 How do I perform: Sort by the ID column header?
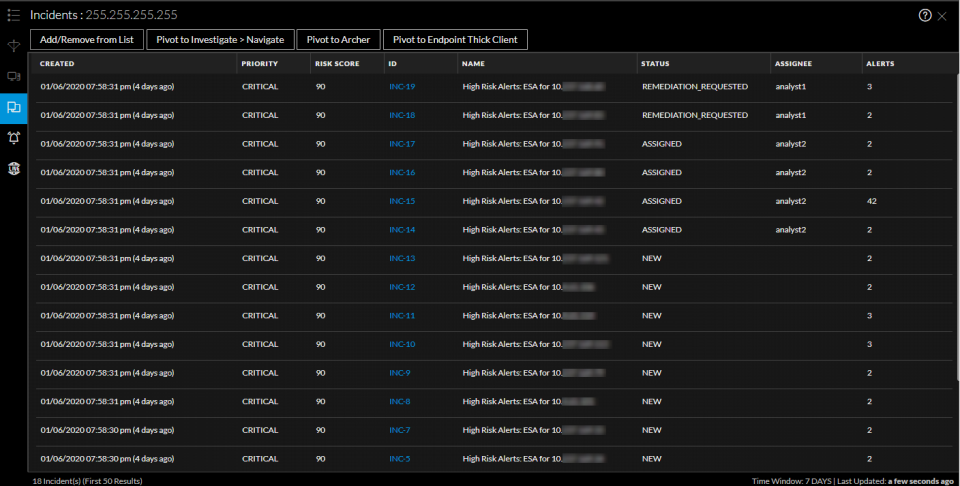[x=392, y=64]
